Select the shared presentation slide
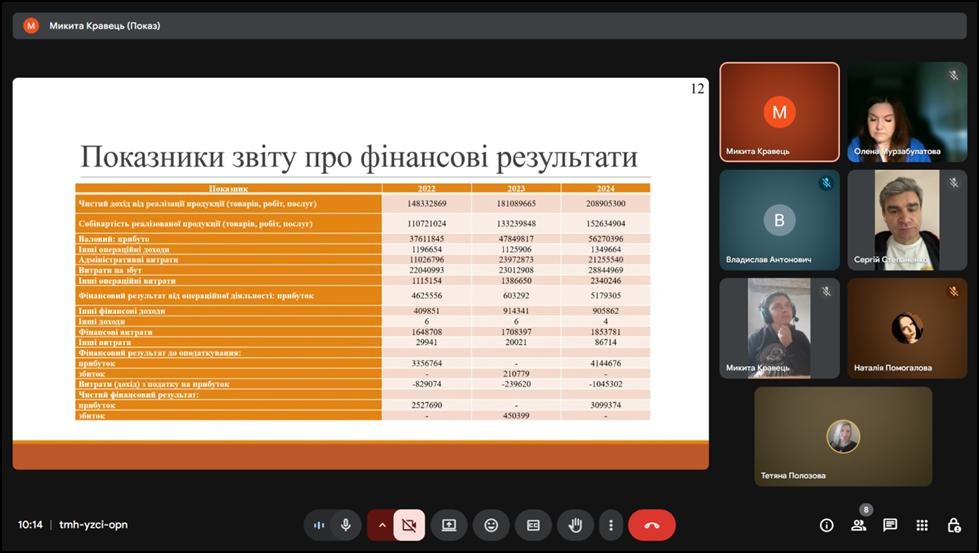 point(360,273)
